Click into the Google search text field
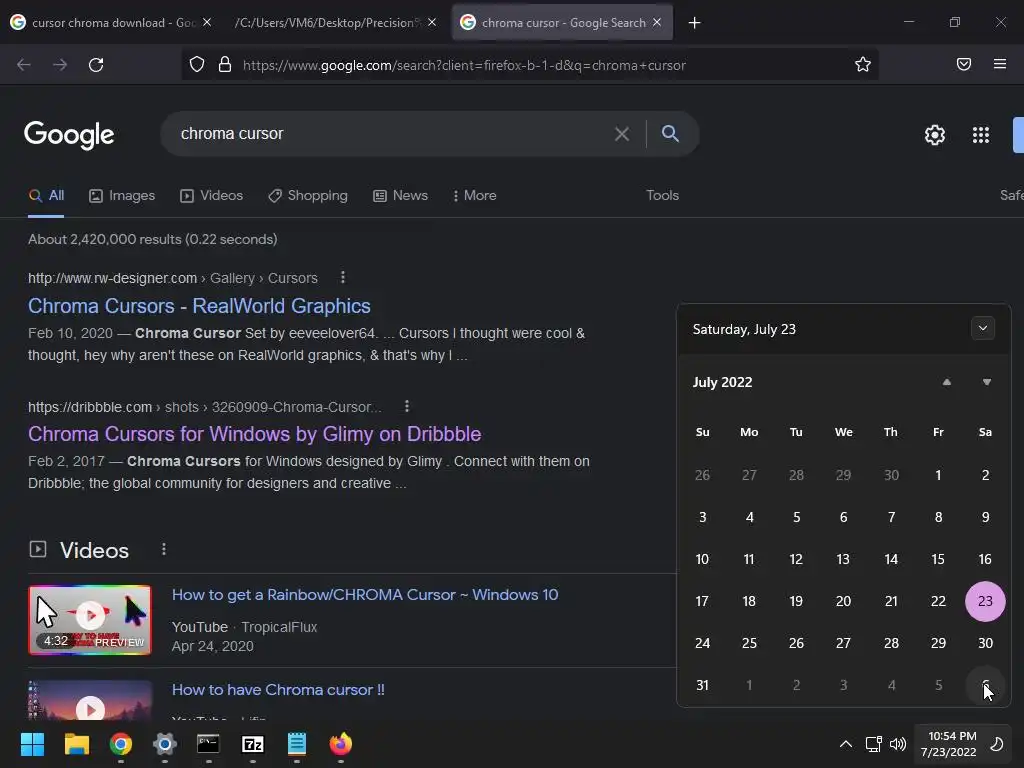The width and height of the screenshot is (1024, 768). 392,134
